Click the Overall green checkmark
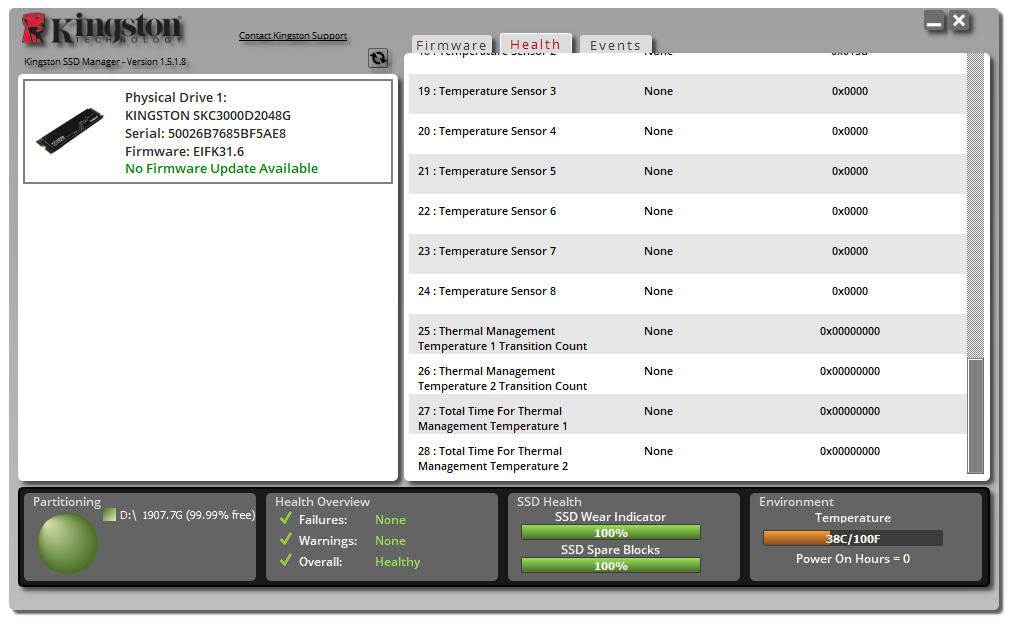The height and width of the screenshot is (627, 1015). pyautogui.click(x=285, y=561)
